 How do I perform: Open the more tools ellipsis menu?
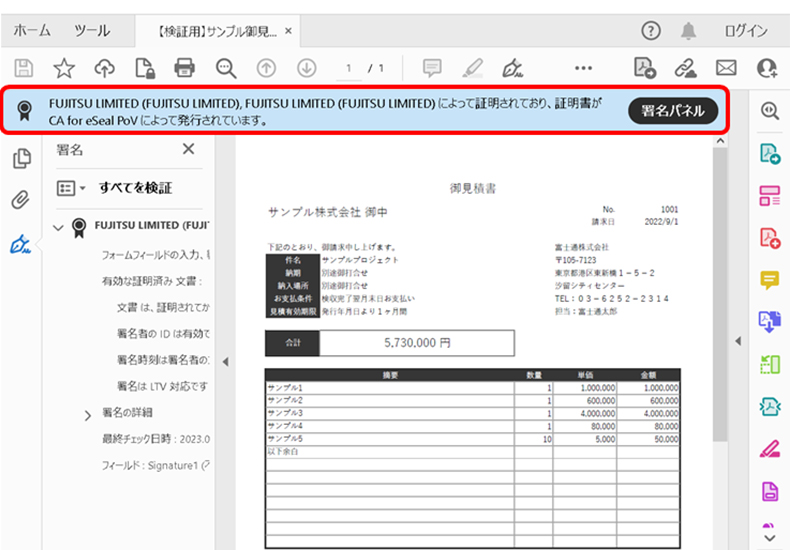click(583, 68)
